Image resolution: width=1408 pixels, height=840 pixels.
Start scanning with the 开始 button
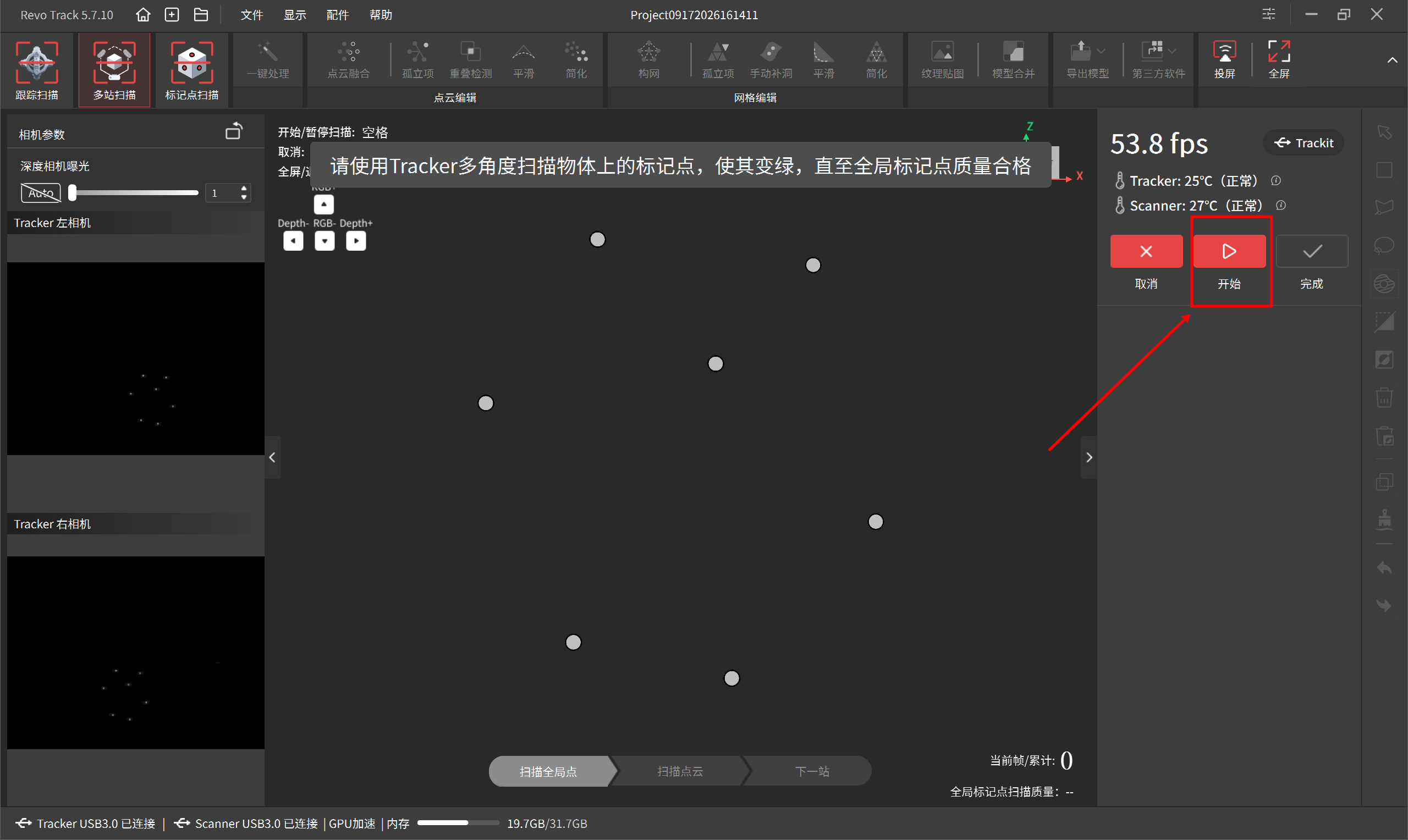coord(1229,251)
